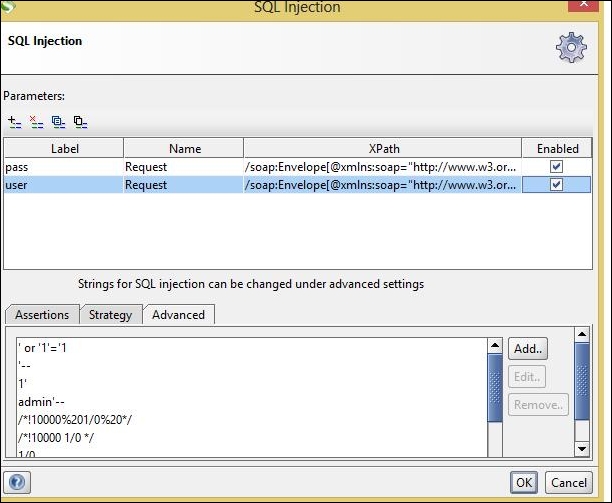Click the Cancel button
Screen dimensions: 612x503
click(x=569, y=482)
